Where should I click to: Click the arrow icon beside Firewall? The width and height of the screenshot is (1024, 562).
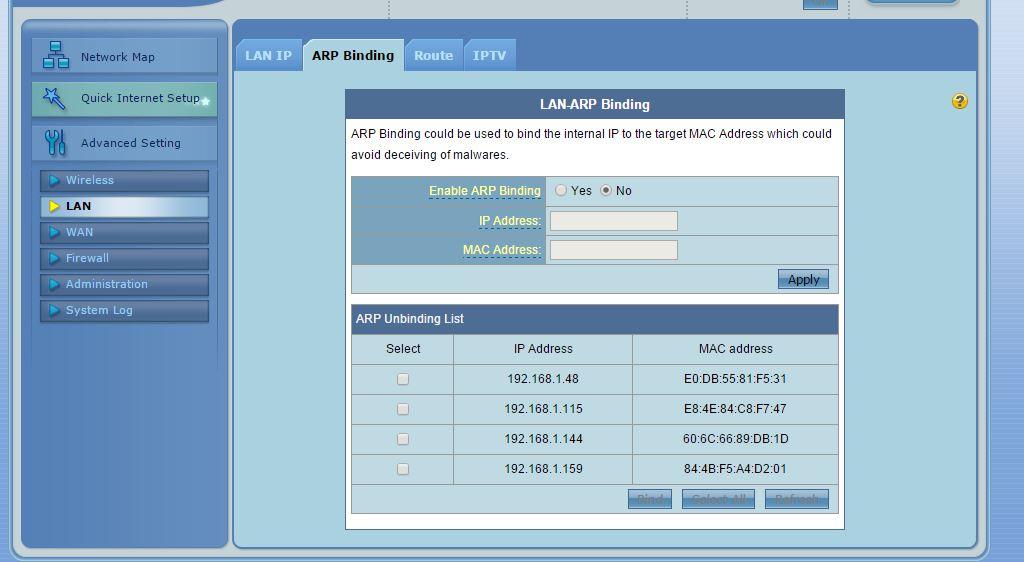(x=54, y=258)
